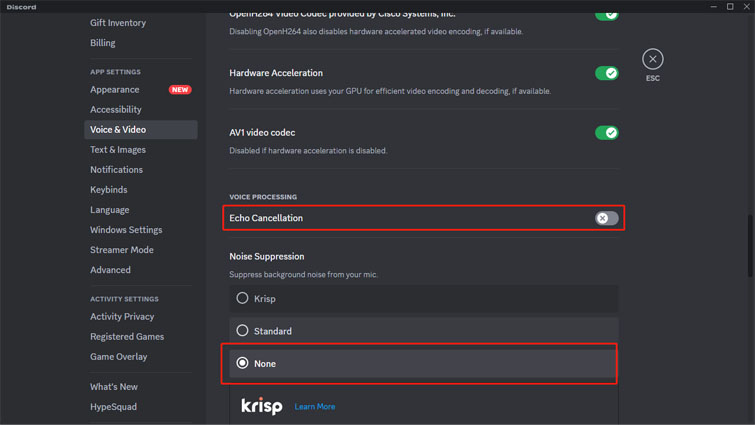Click 'Suppress background noise from your mic.' text
This screenshot has width=755, height=425.
coord(303,274)
